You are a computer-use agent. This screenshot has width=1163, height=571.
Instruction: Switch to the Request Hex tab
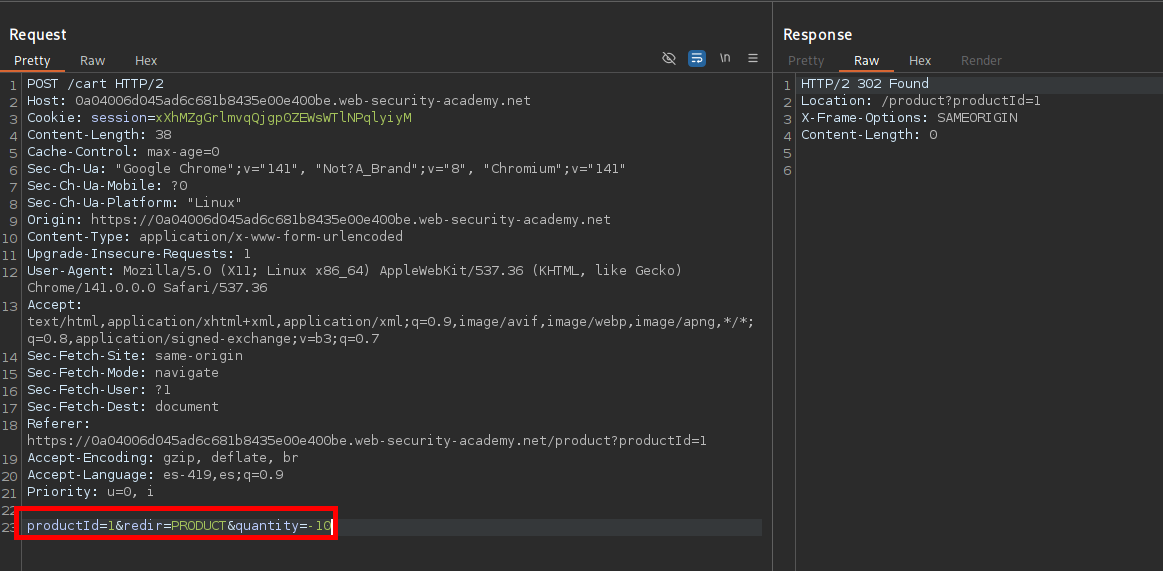(x=146, y=61)
